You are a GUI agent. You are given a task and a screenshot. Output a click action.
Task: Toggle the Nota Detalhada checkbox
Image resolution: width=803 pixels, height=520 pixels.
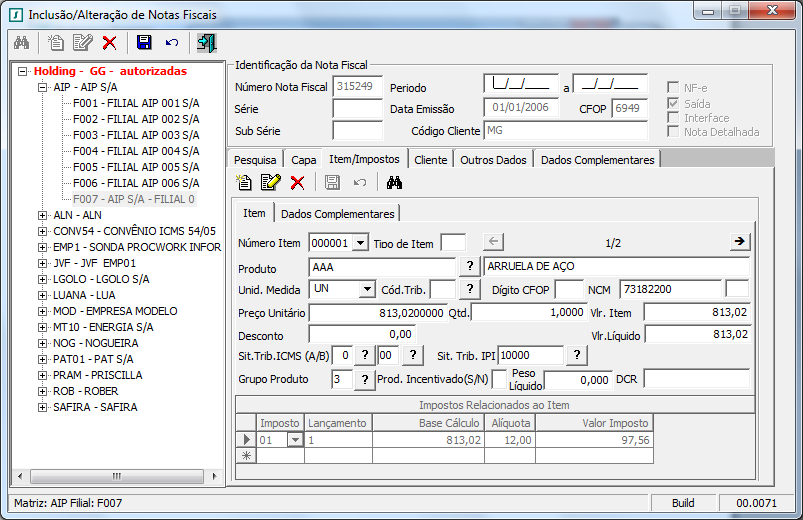point(674,132)
